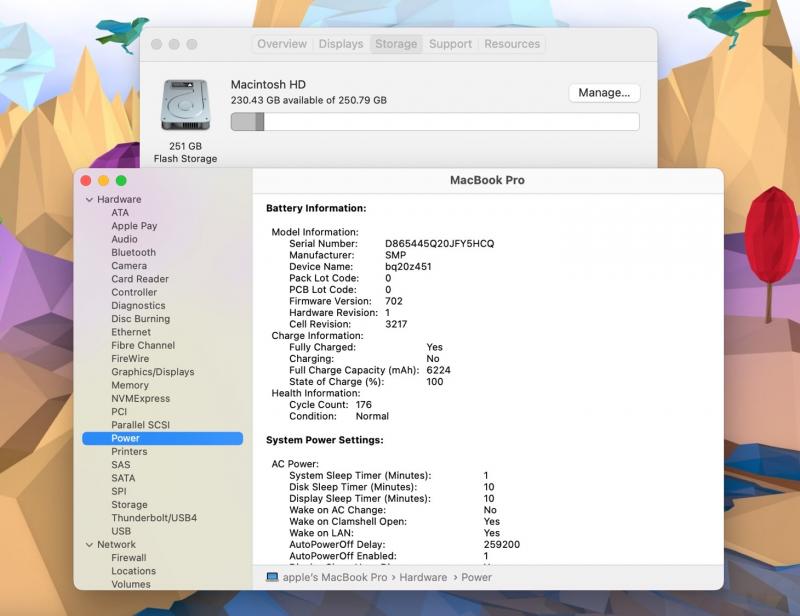The image size is (800, 616).
Task: Open Thunderbolt/USB4 information
Action: [154, 518]
